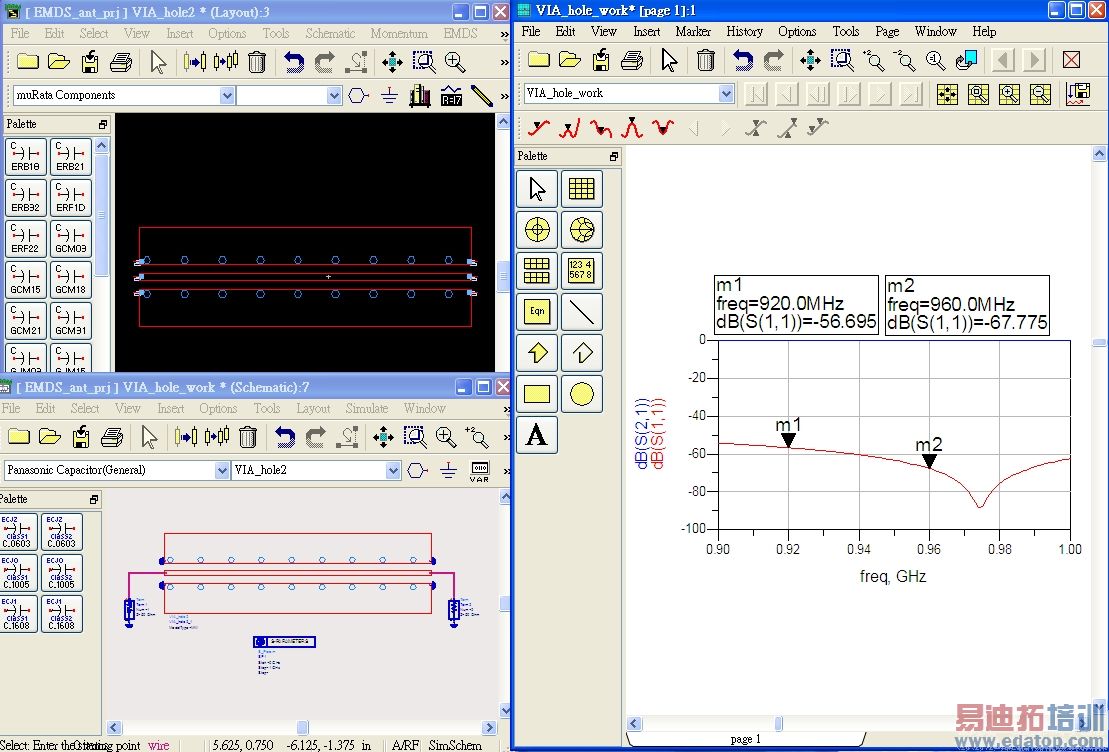Select the polar plot palette icon
This screenshot has width=1109, height=752.
538,230
